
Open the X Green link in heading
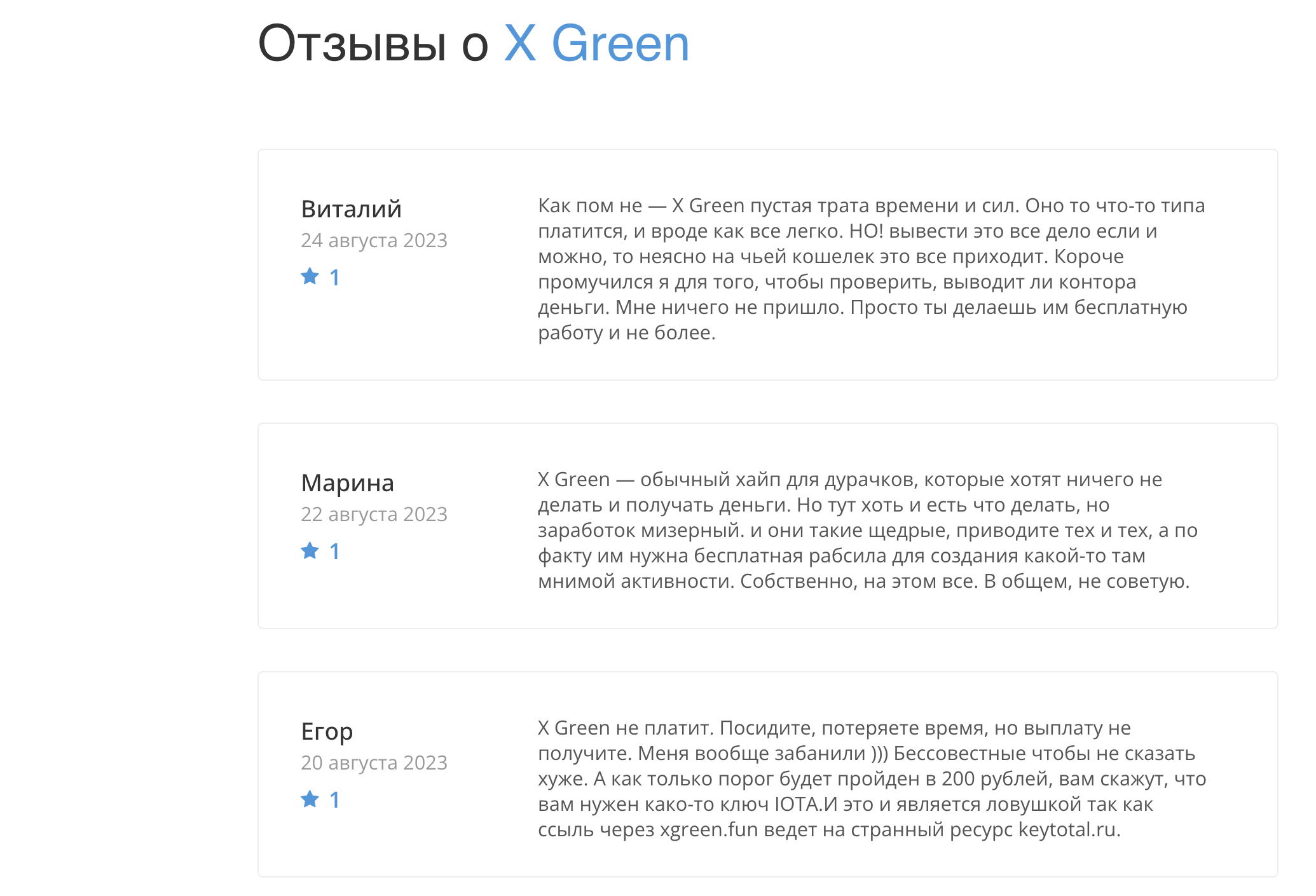coord(596,44)
